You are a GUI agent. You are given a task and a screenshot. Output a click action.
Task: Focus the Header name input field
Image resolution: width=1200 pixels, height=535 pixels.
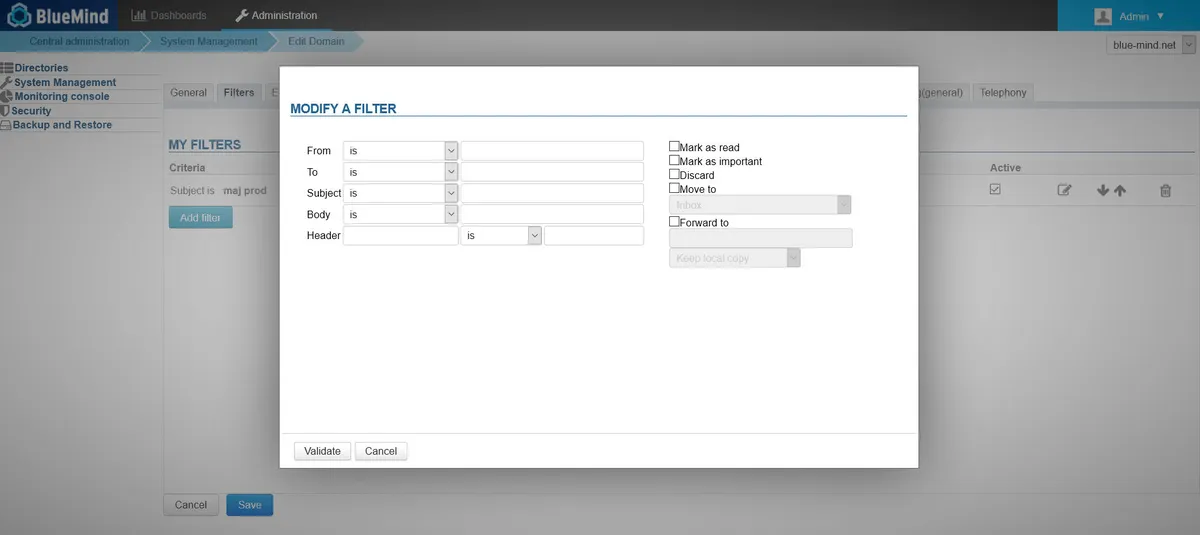click(401, 235)
